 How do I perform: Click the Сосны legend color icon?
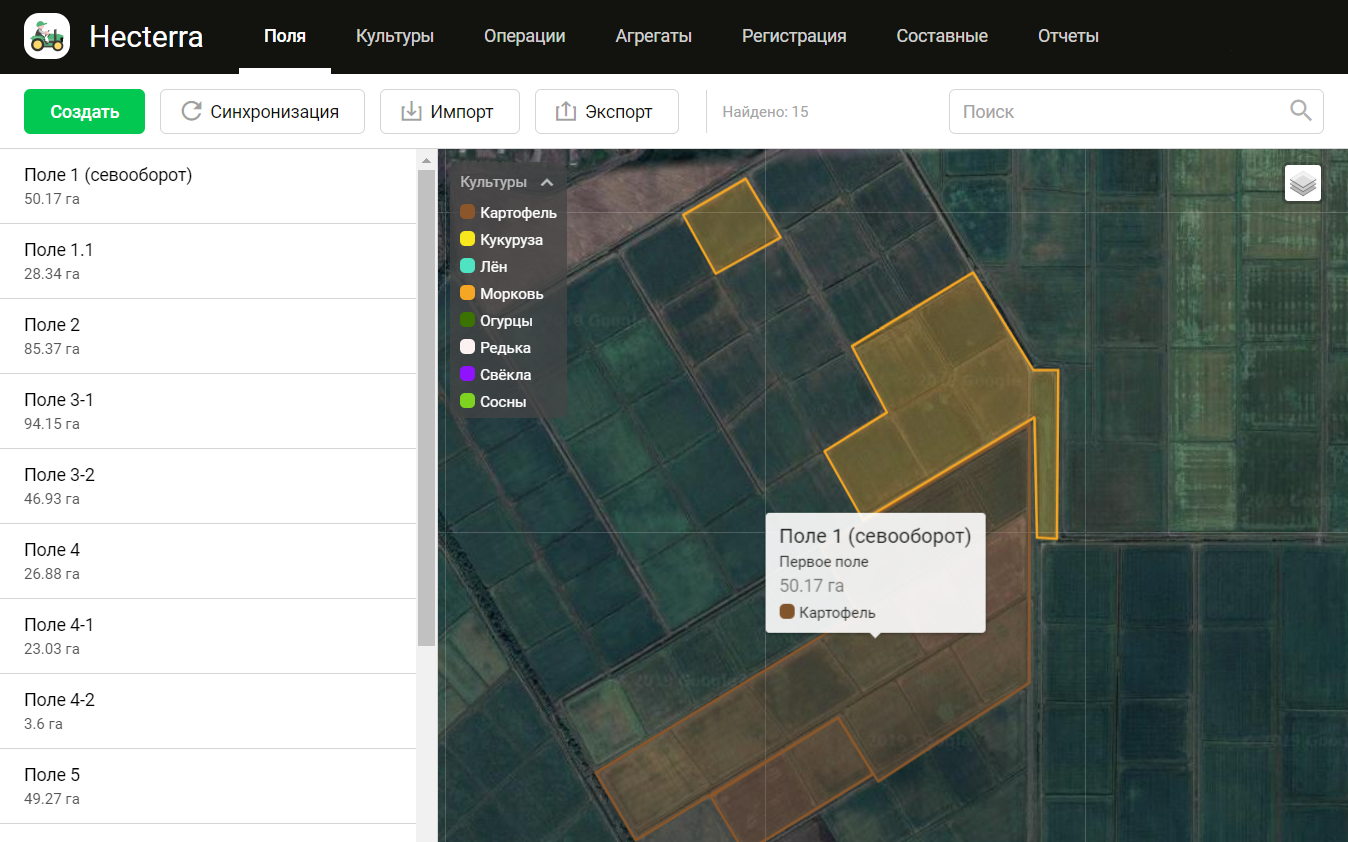point(467,401)
